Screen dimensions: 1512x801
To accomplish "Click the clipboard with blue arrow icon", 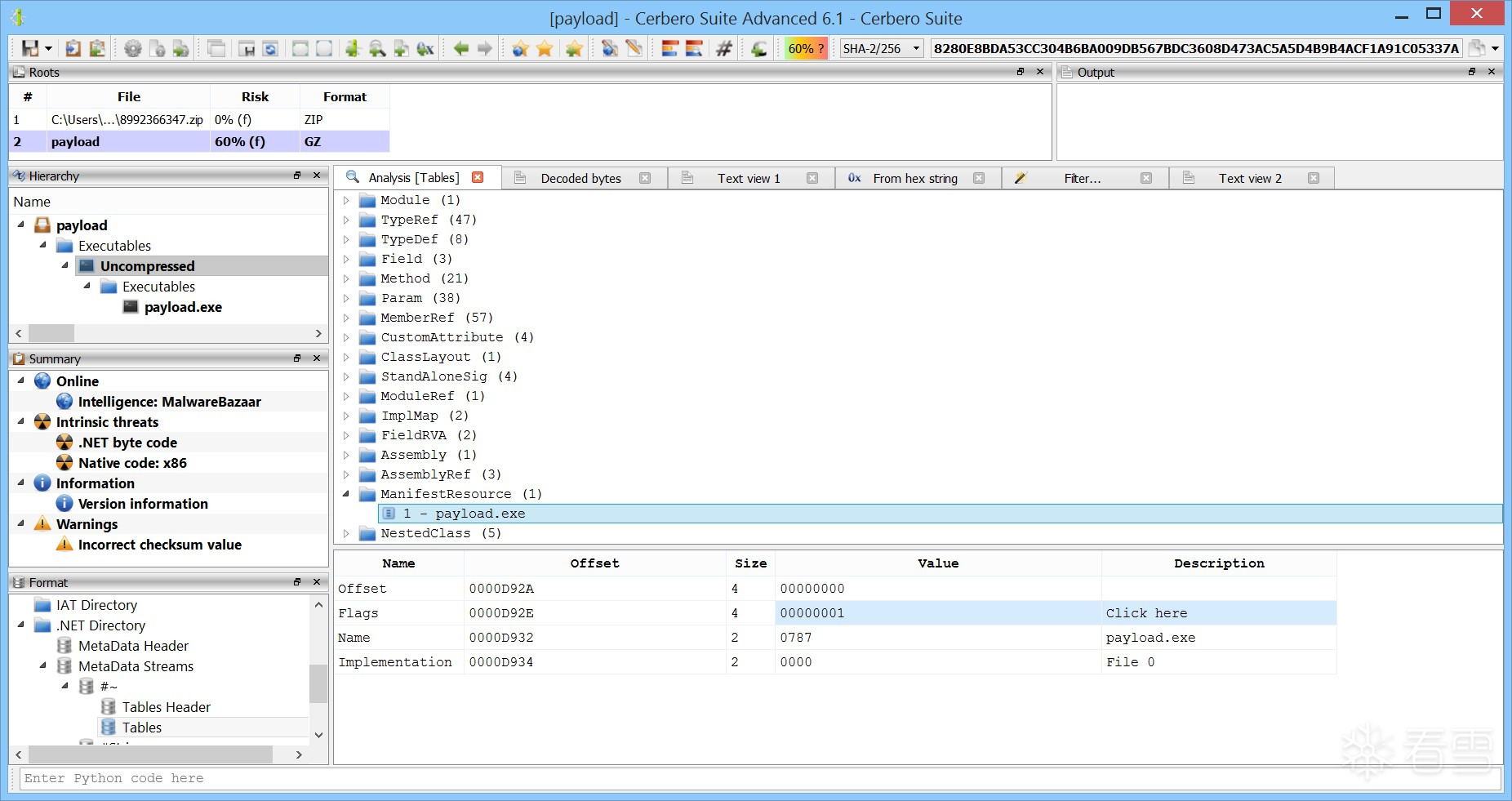I will [x=73, y=49].
